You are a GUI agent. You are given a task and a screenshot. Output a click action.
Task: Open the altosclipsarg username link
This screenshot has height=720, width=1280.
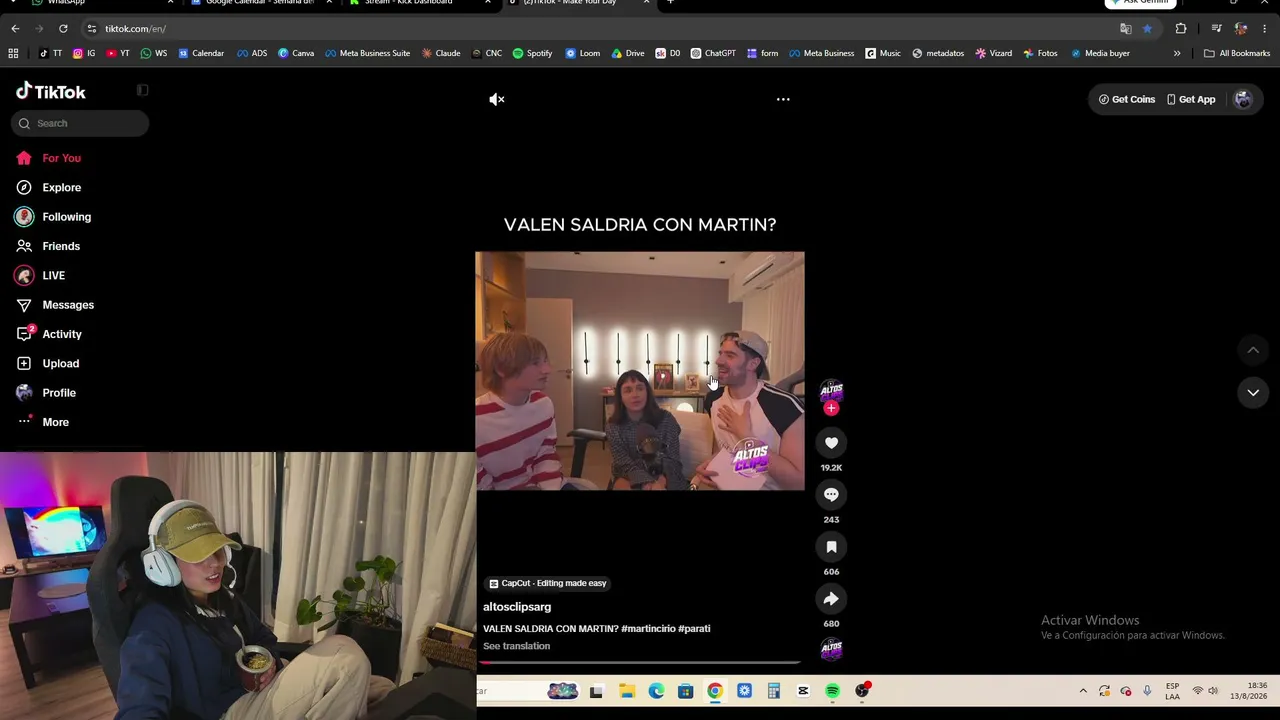[517, 607]
